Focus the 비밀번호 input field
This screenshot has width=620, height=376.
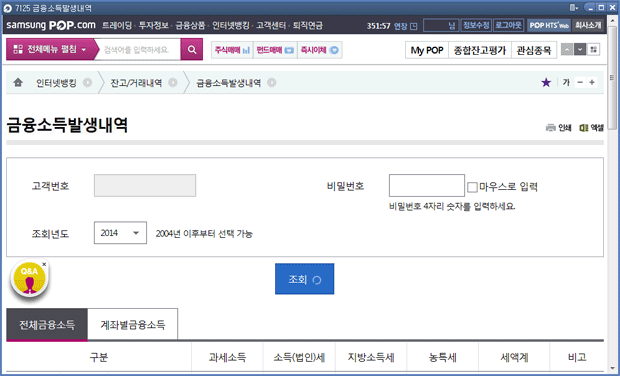[427, 185]
